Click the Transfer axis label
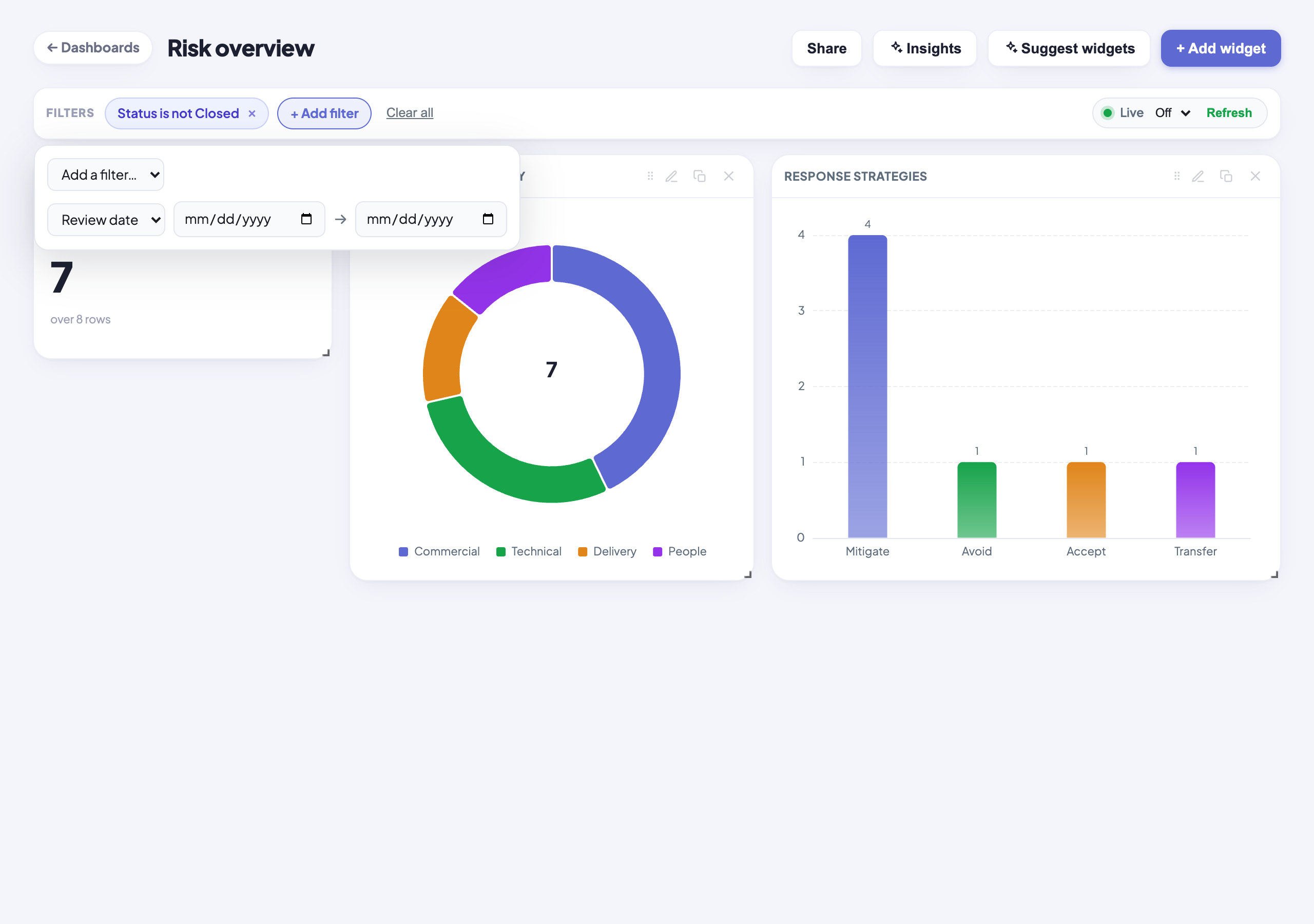The width and height of the screenshot is (1314, 924). pos(1195,551)
